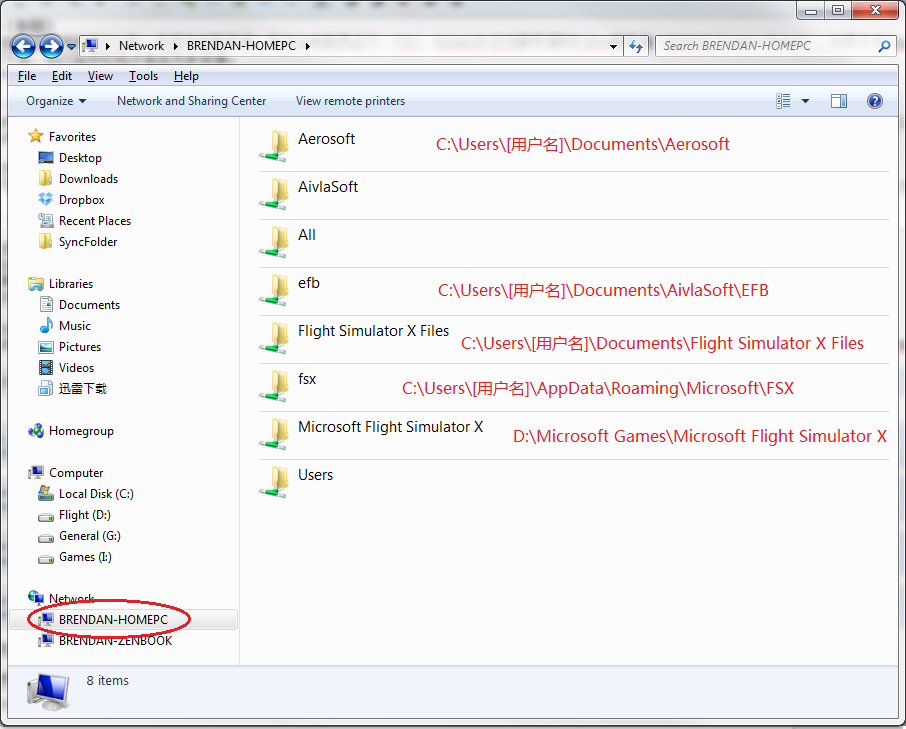Select Recent Places in Favorites
This screenshot has height=729, width=906.
(95, 221)
